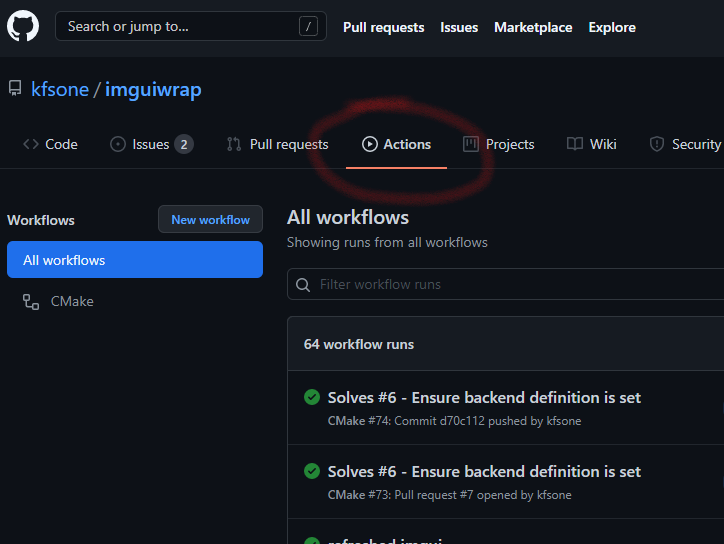Click the 64 workflow runs heading
Viewport: 724px width, 544px height.
tap(359, 345)
